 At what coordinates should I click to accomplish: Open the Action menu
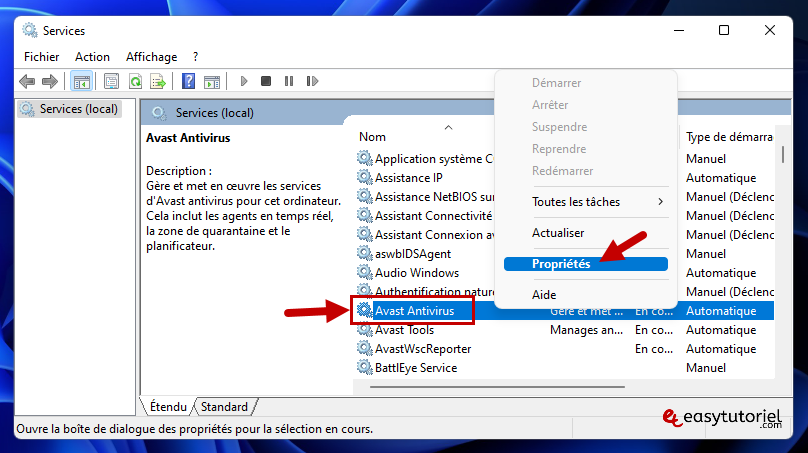coord(92,57)
